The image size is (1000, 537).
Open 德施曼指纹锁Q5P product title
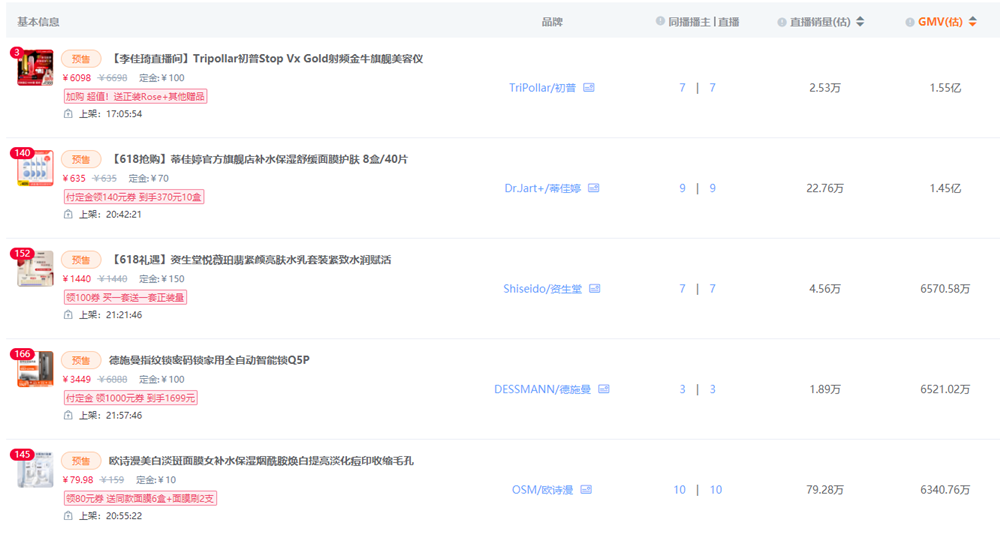click(209, 360)
